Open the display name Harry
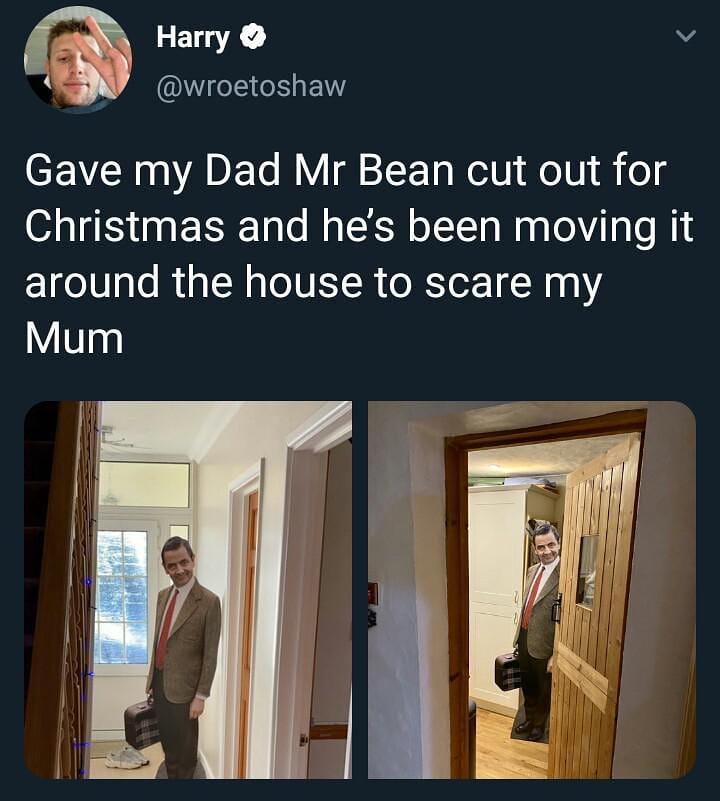The width and height of the screenshot is (720, 801). pos(193,38)
